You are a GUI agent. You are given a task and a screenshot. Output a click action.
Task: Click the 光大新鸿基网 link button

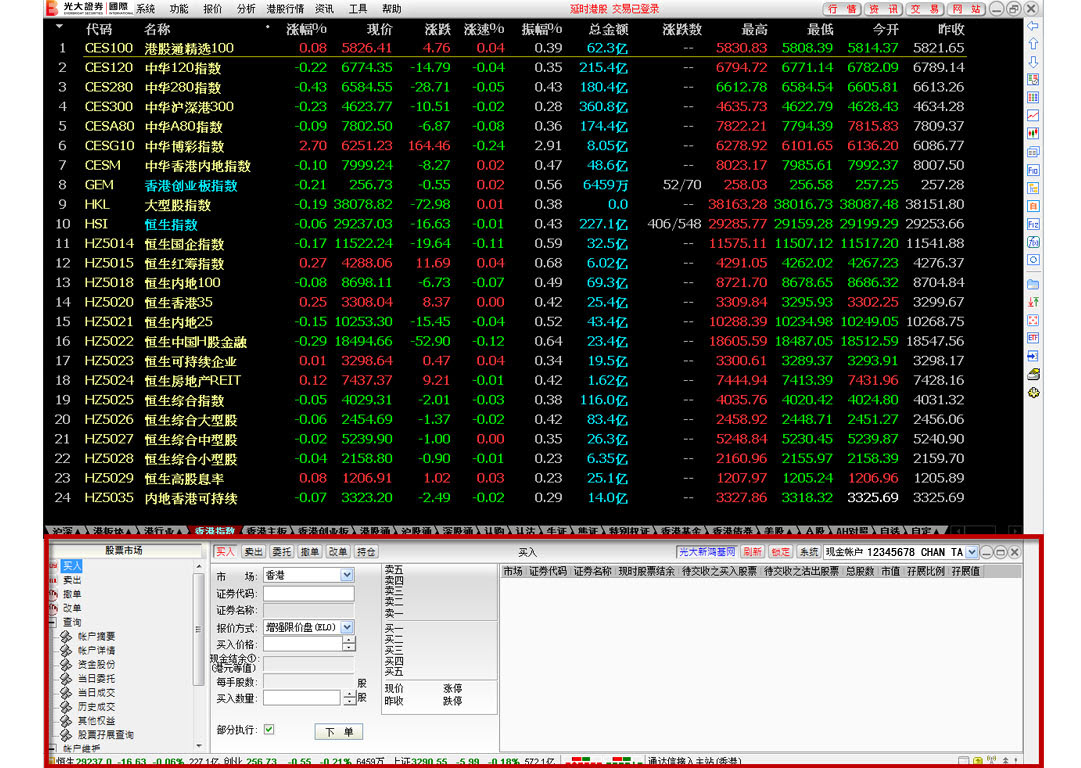[707, 552]
